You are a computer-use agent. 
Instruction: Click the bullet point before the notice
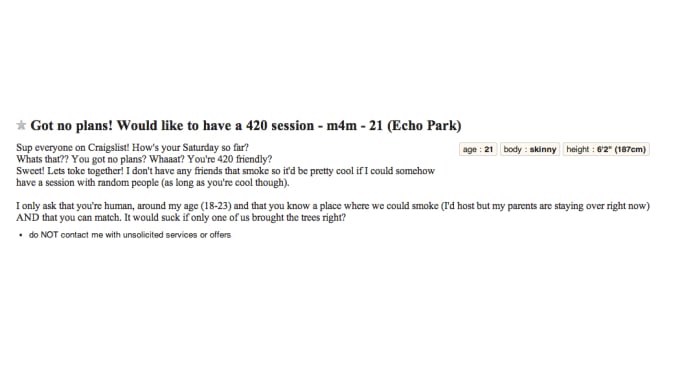tap(20, 235)
